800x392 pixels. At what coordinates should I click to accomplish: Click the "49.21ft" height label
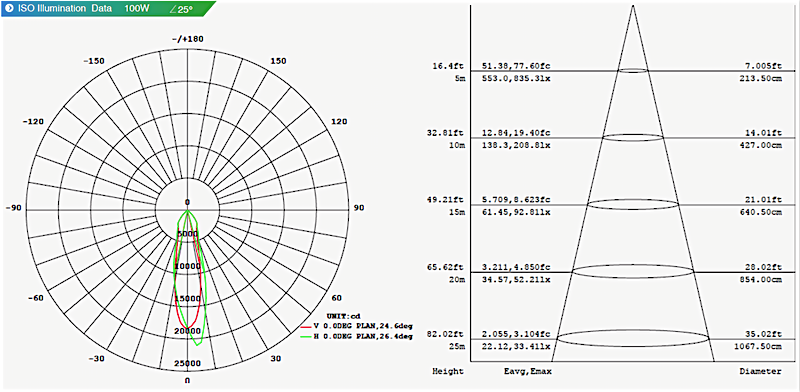point(445,200)
